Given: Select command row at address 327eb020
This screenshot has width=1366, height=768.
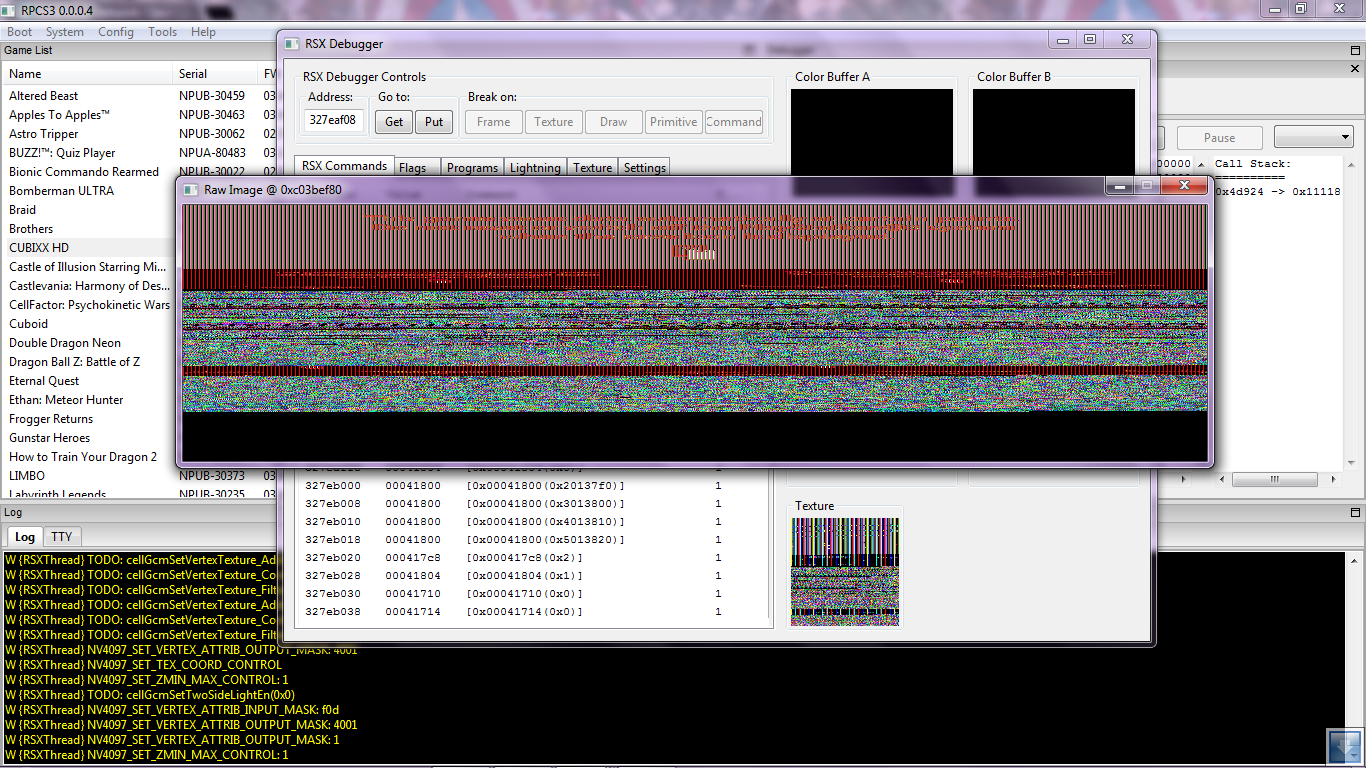Looking at the screenshot, I should click(x=535, y=558).
